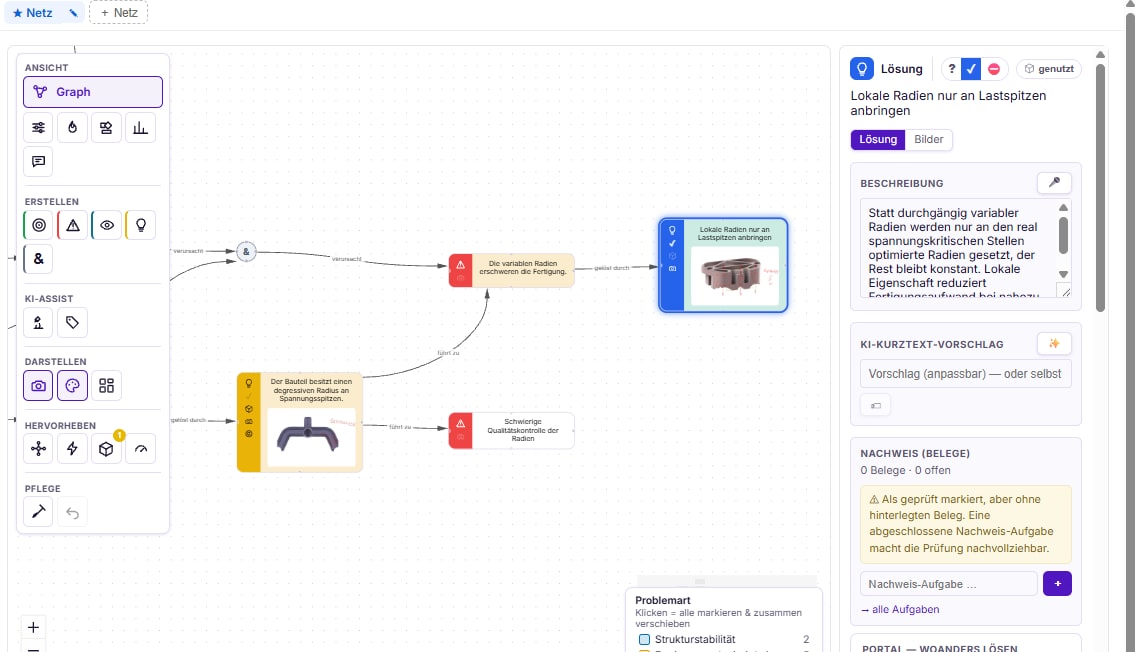Viewport: 1135px width, 652px height.
Task: Create an observation node with eye icon
Action: tap(106, 225)
